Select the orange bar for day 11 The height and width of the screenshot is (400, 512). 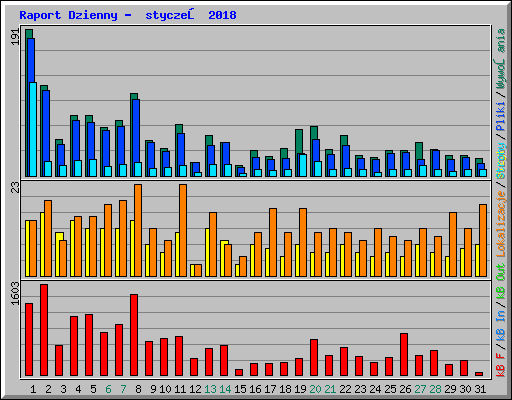183,230
